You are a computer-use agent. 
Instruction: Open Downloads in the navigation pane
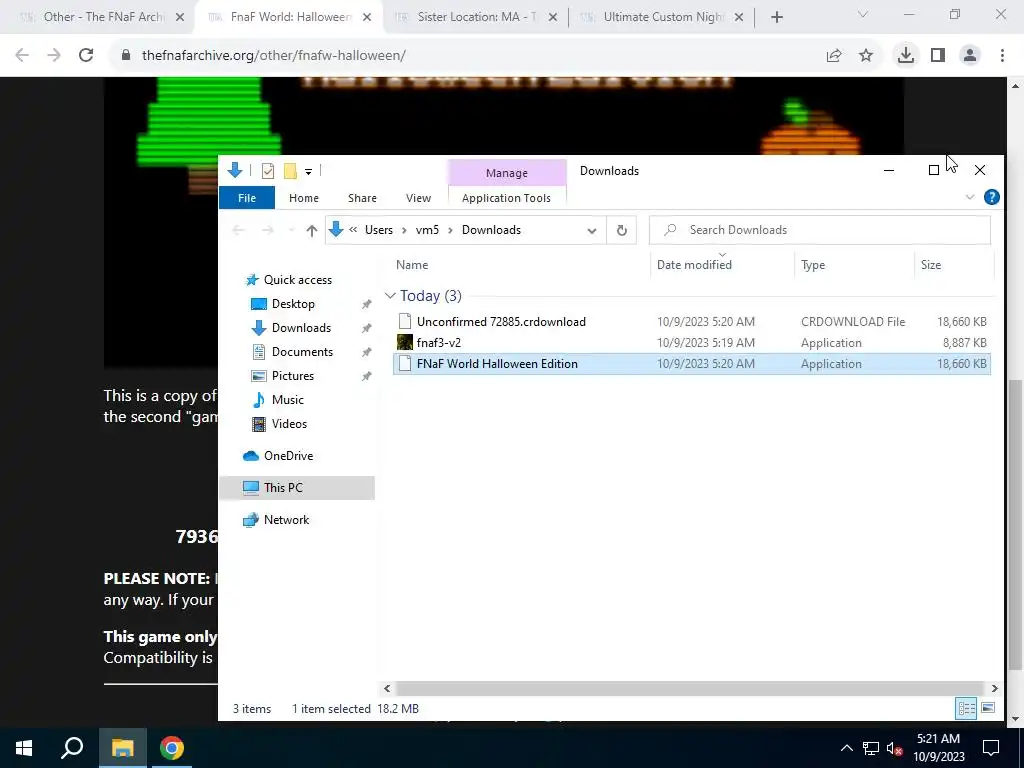pyautogui.click(x=301, y=328)
